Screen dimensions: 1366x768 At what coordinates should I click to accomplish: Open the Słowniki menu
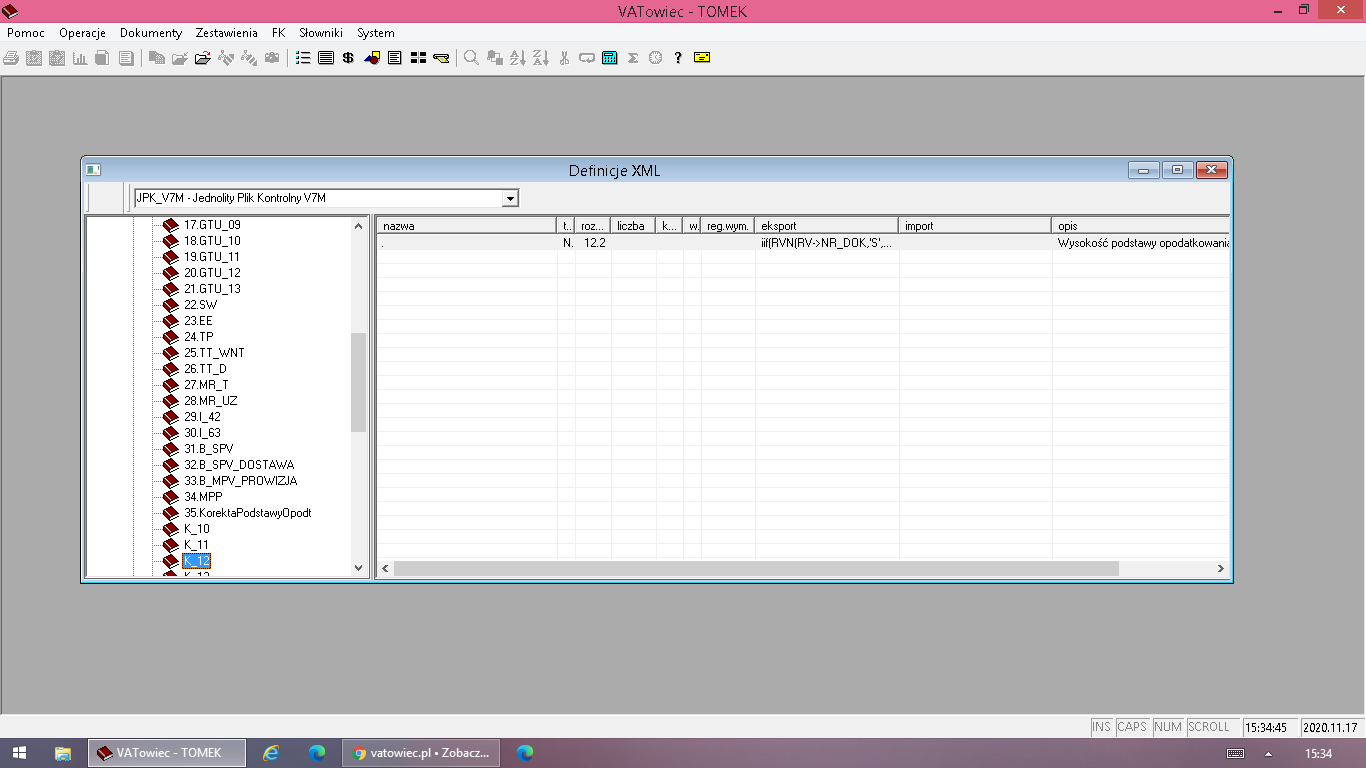(x=321, y=33)
